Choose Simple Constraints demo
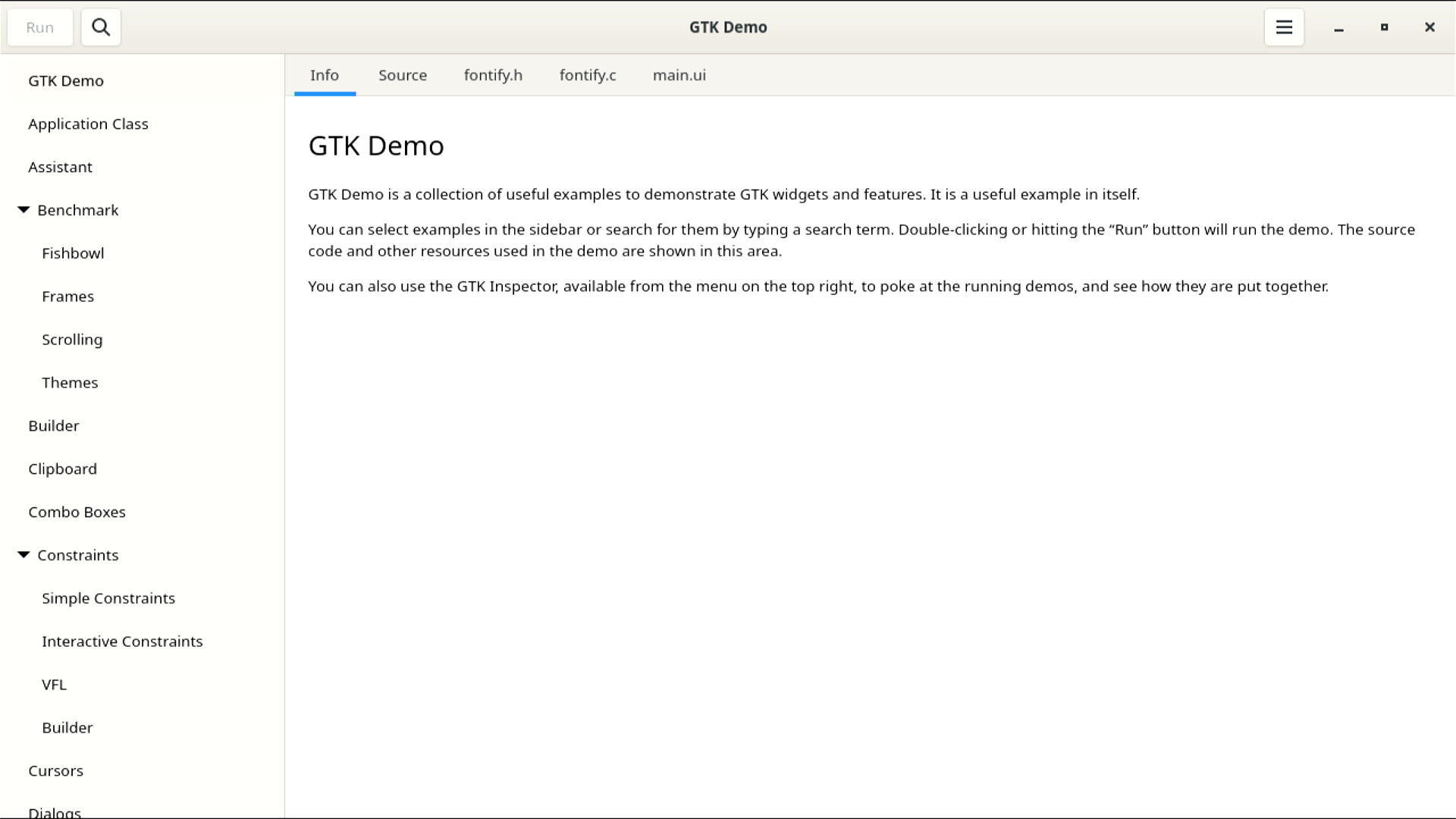Viewport: 1456px width, 819px height. pos(143,598)
